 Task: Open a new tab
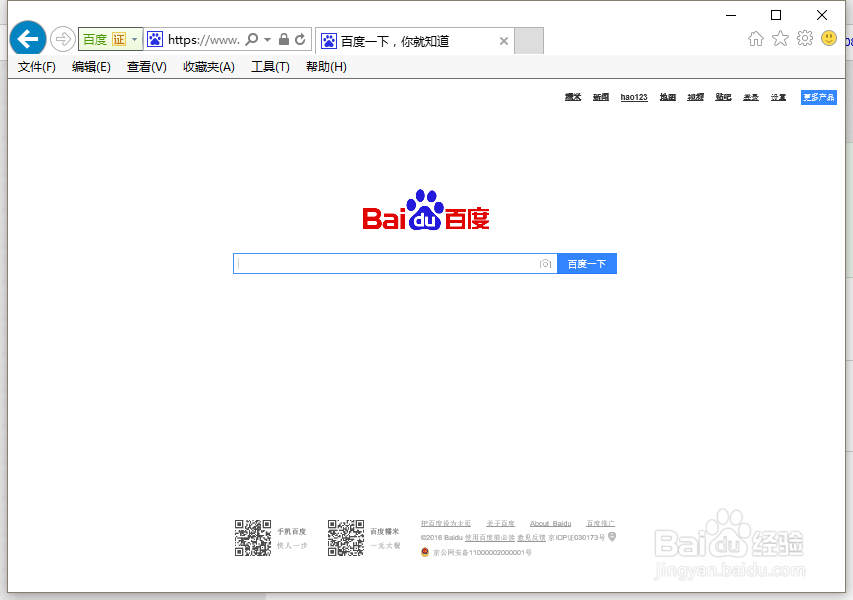click(x=529, y=41)
